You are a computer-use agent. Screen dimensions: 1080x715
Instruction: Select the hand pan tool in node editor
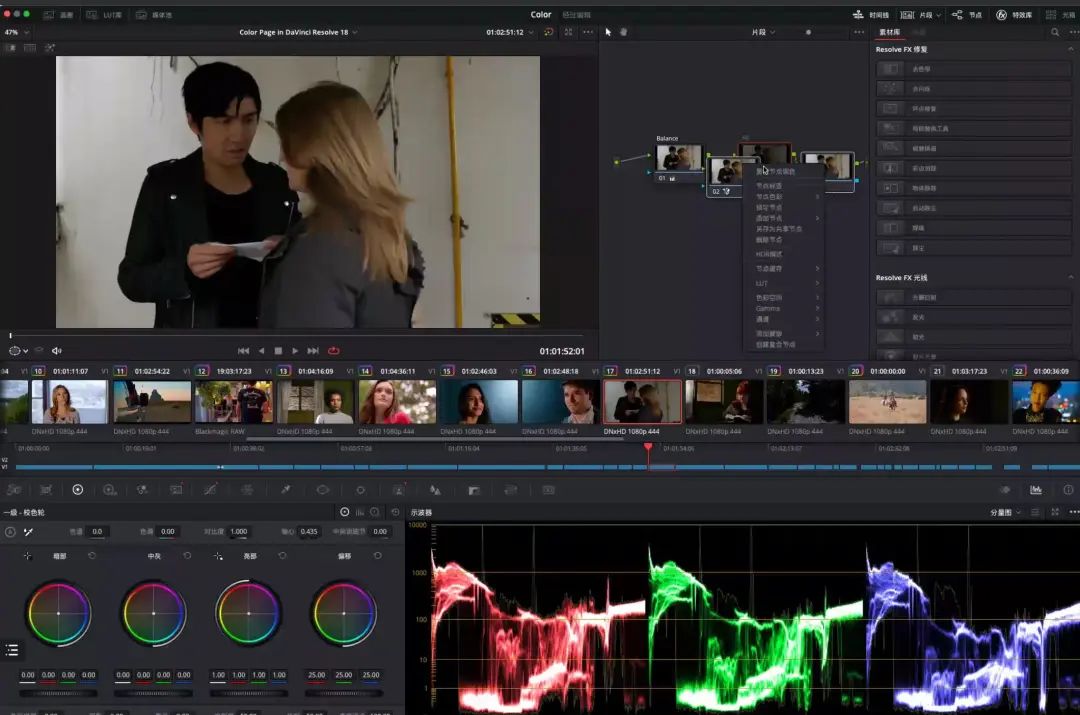coord(623,32)
